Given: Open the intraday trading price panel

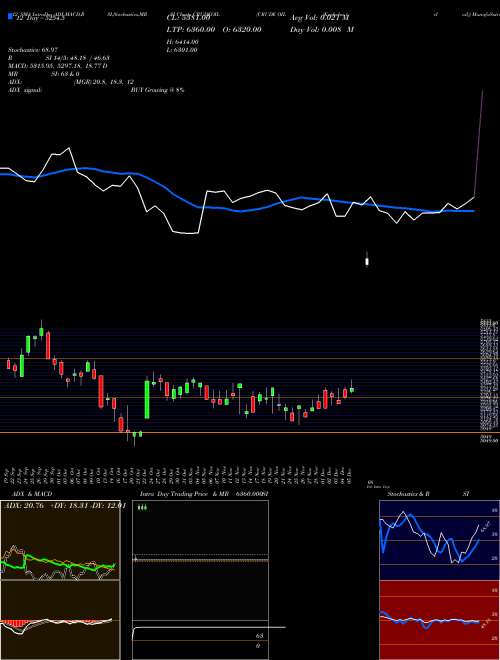Looking at the screenshot, I should click(200, 580).
